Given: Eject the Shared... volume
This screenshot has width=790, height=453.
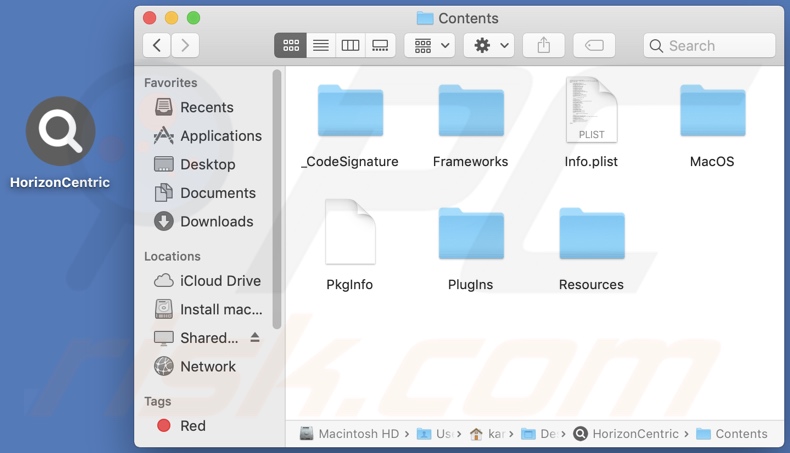Looking at the screenshot, I should 255,338.
